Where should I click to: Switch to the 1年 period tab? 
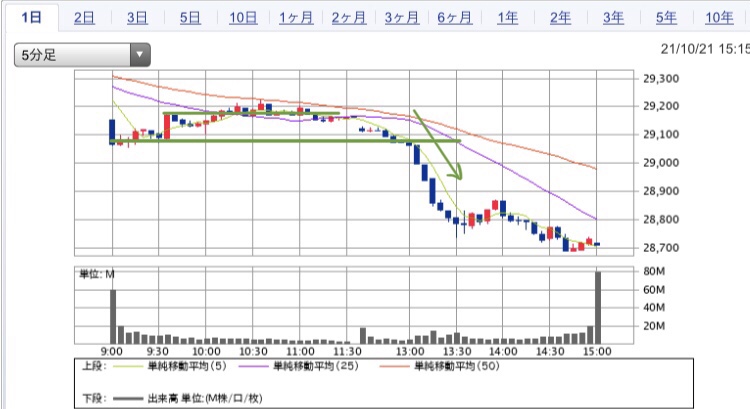[507, 18]
